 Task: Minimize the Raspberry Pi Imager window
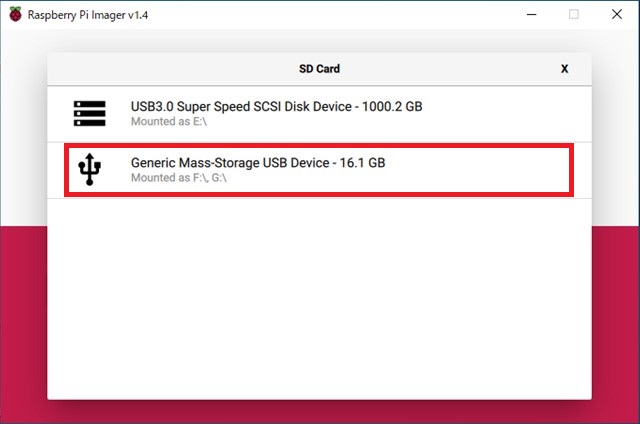pyautogui.click(x=531, y=14)
